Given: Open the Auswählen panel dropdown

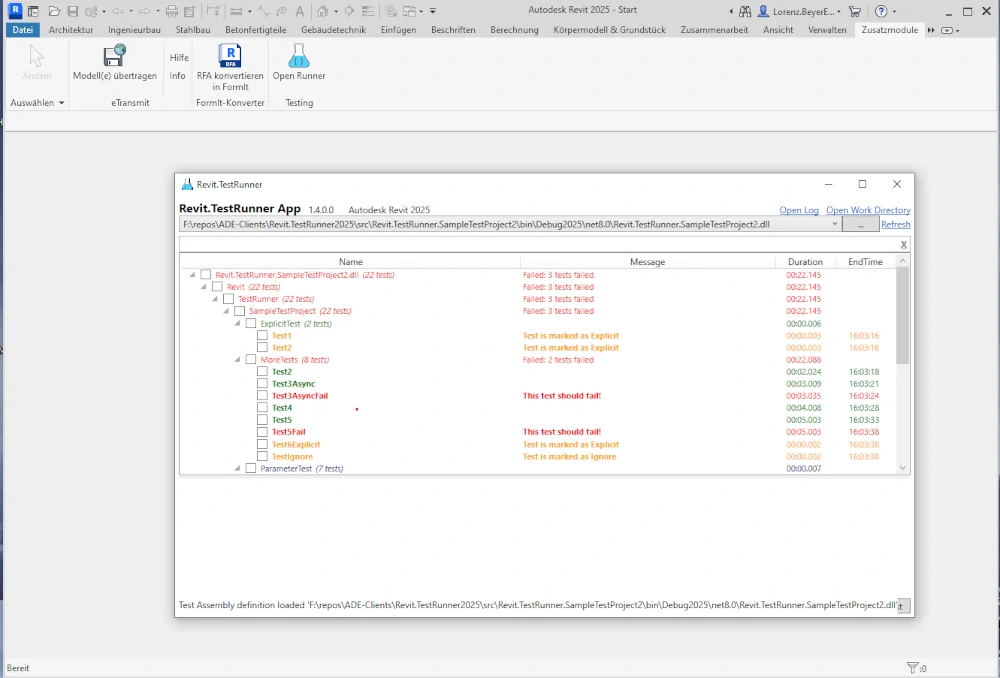Looking at the screenshot, I should click(62, 103).
